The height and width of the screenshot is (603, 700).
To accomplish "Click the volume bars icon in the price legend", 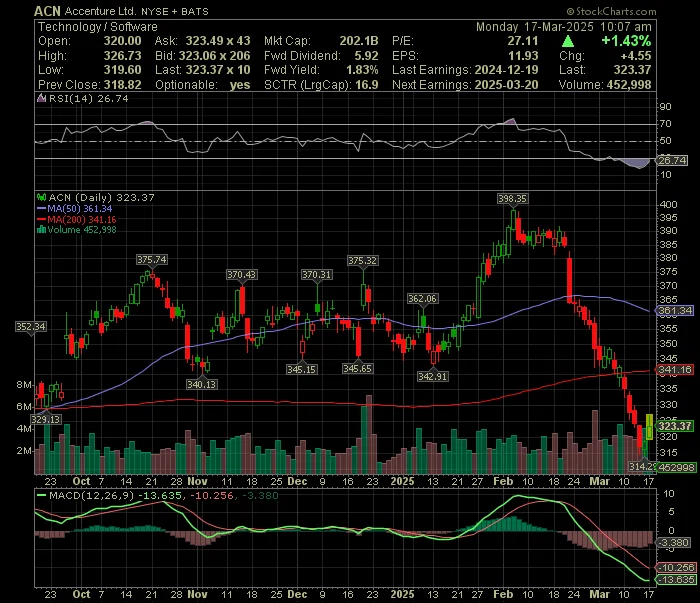I will point(42,230).
